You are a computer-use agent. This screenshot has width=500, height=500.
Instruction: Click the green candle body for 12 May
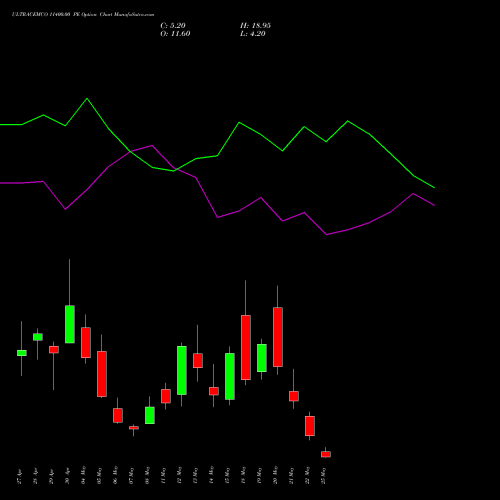[182, 370]
